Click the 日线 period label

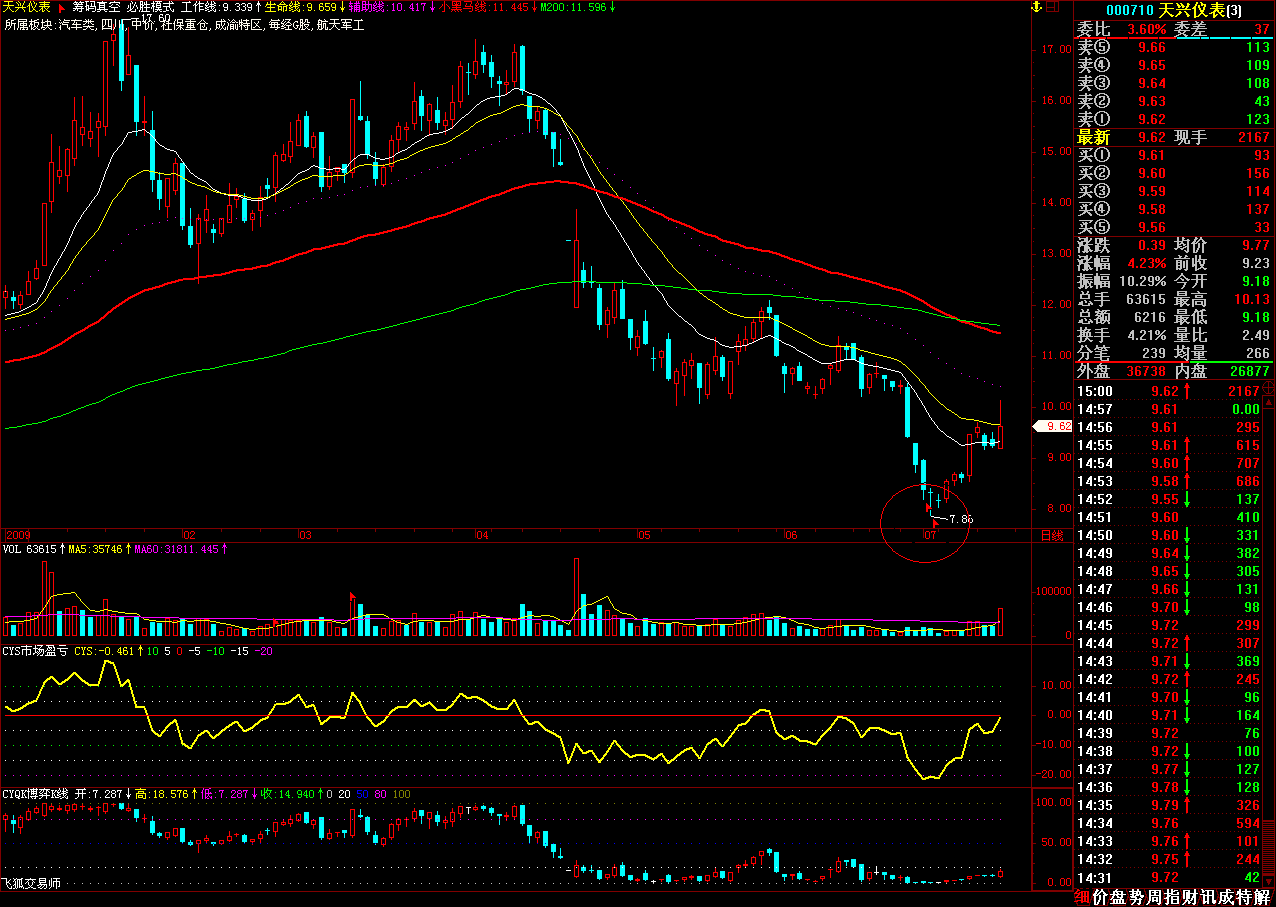[x=1052, y=536]
